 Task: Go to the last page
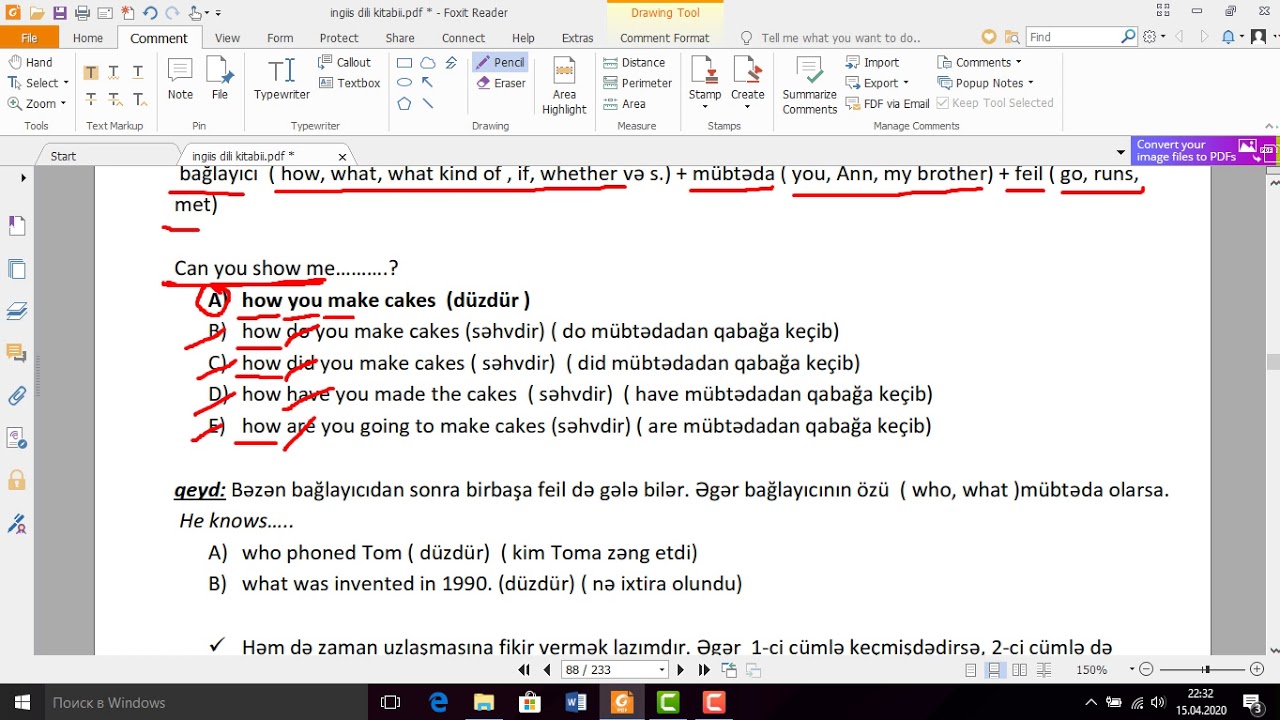[704, 670]
